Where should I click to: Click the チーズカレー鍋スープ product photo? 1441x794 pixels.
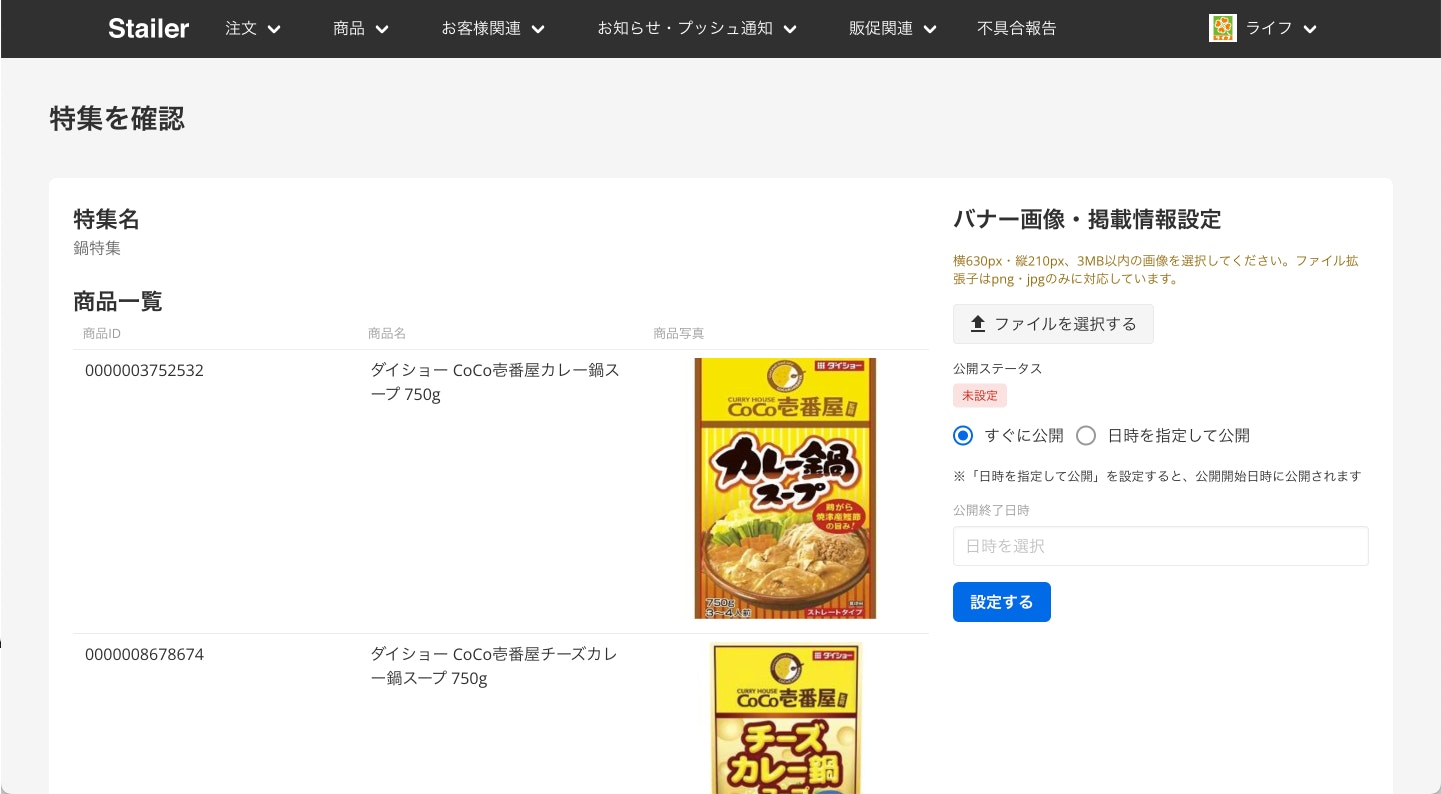click(x=785, y=717)
